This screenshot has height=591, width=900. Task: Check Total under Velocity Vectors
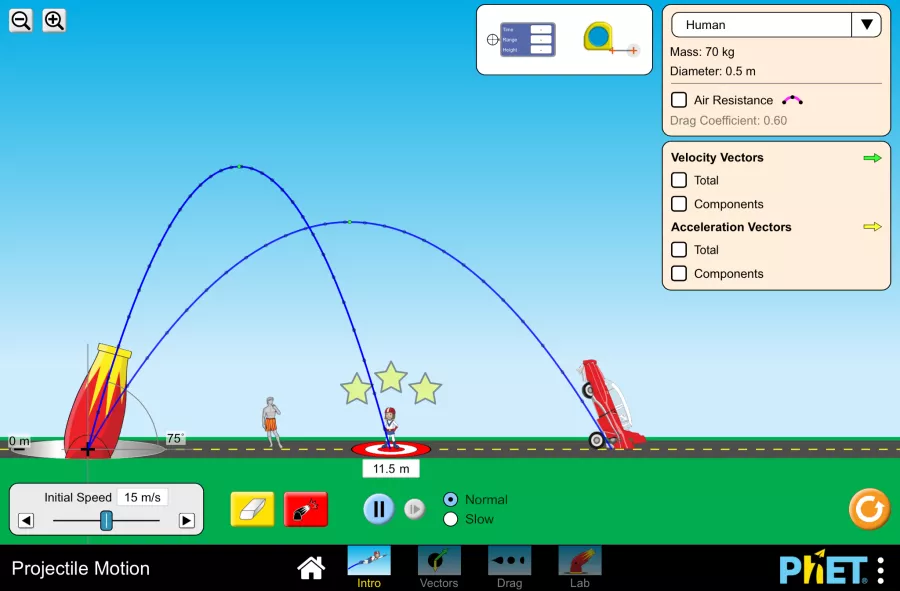point(679,180)
